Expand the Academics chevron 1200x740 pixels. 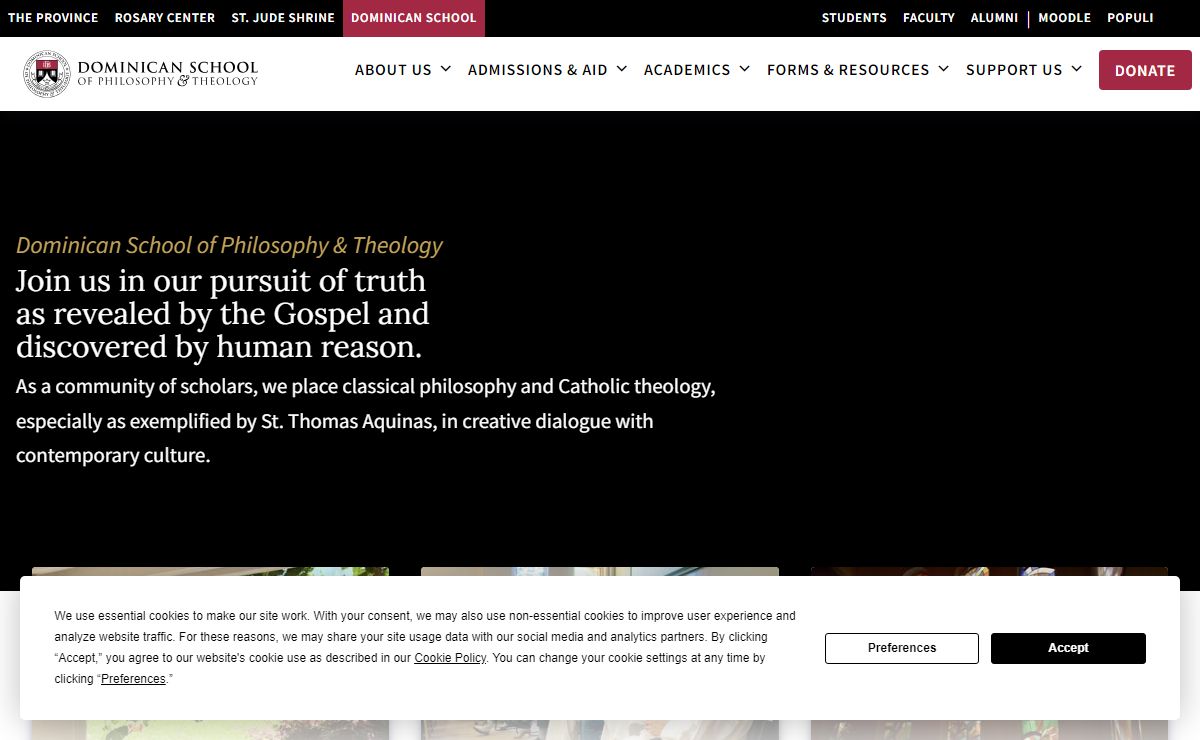click(745, 69)
